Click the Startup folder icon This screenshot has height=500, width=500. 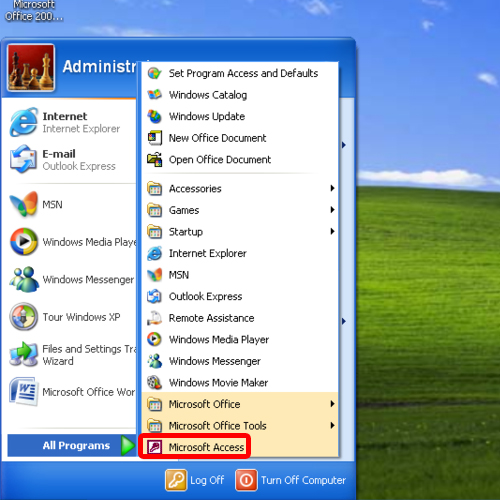(155, 232)
